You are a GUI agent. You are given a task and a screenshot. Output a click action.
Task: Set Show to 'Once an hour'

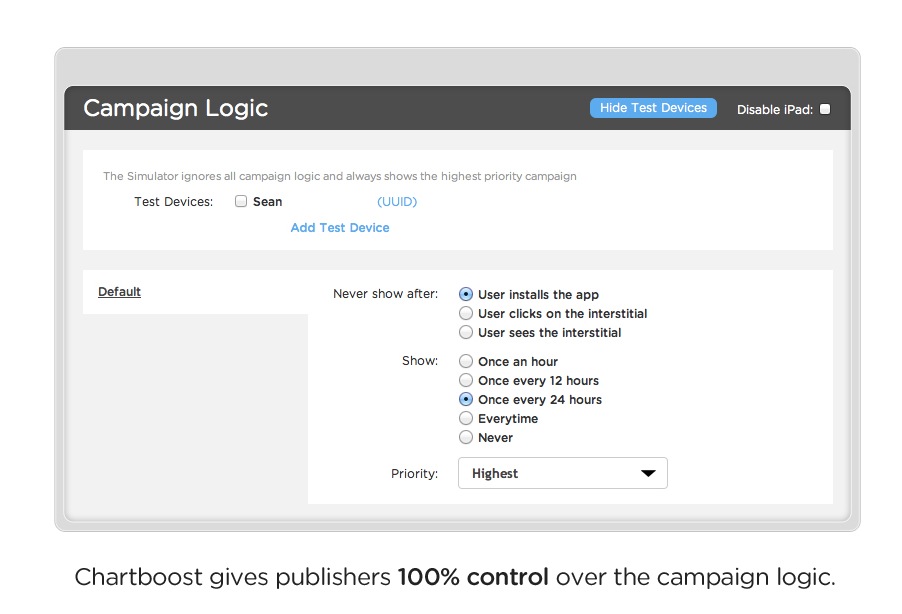(x=466, y=362)
